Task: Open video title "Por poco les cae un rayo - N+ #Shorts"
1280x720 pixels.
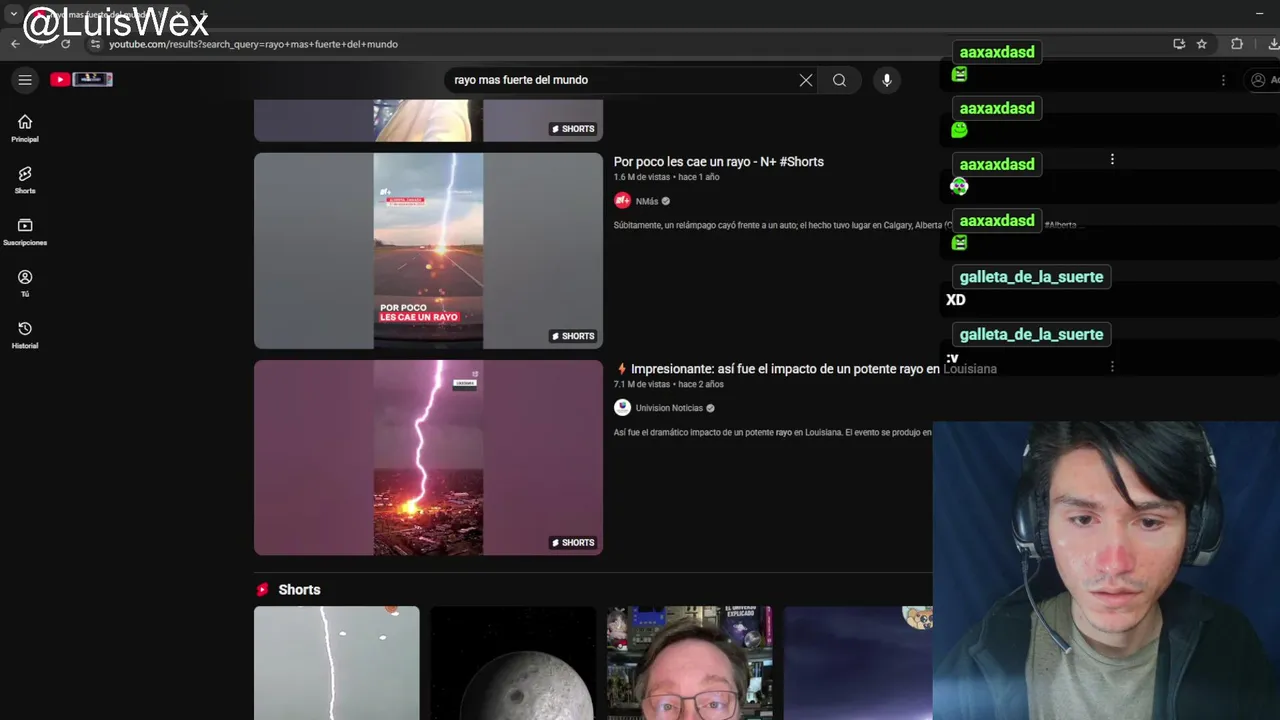Action: (x=719, y=162)
